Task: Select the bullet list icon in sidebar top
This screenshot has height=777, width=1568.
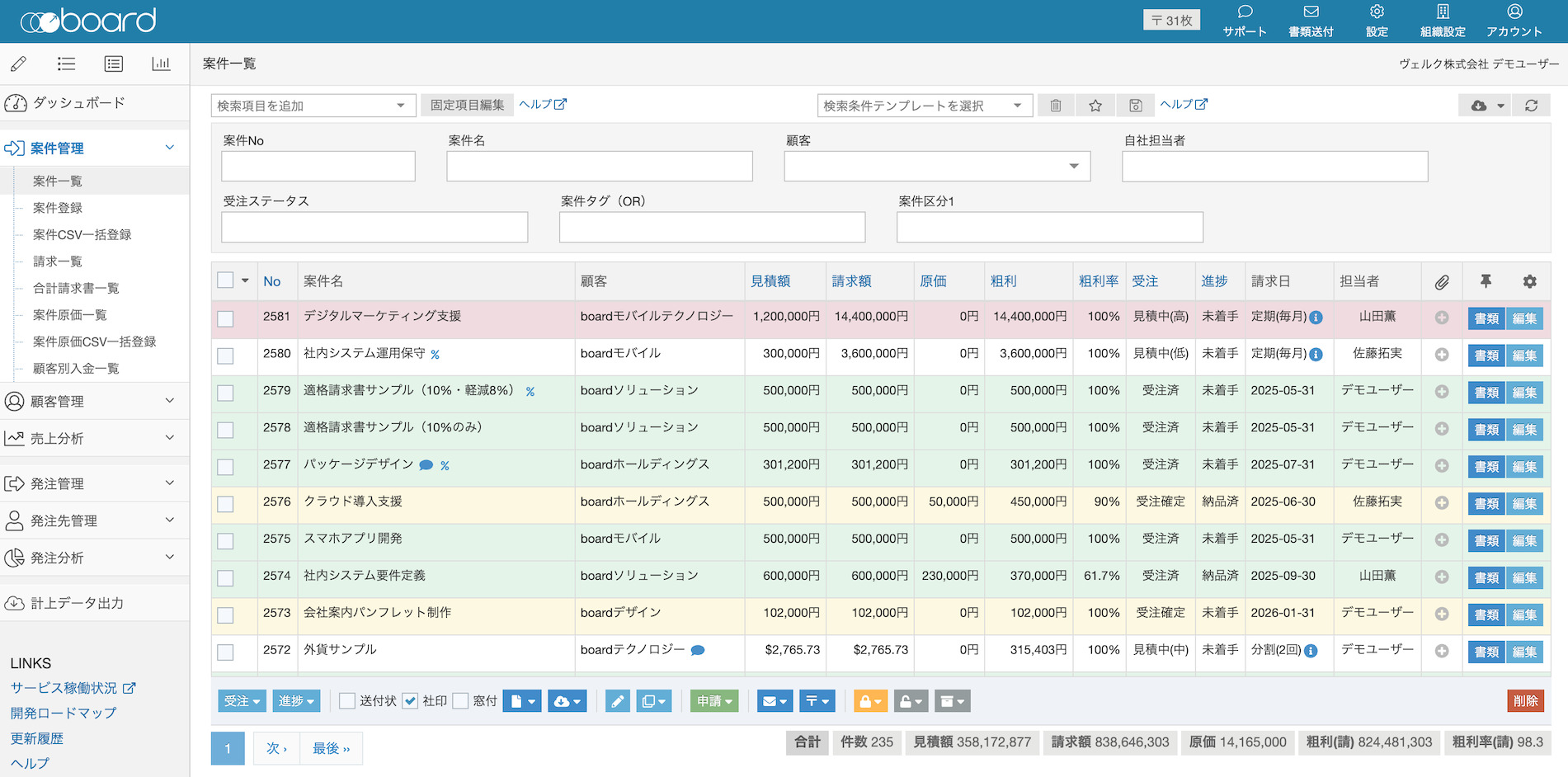Action: (66, 64)
